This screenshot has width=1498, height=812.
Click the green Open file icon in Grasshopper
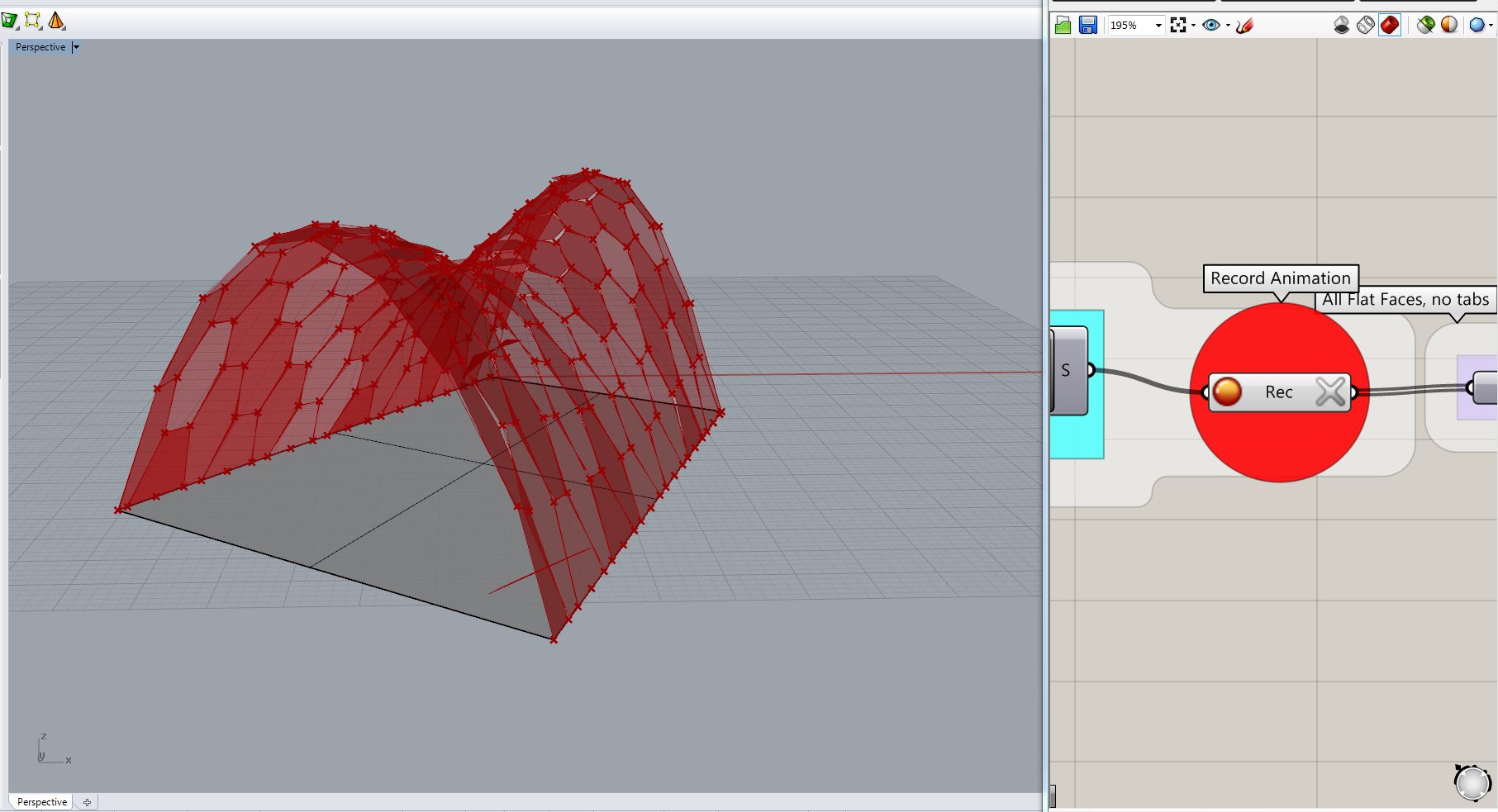[x=1063, y=26]
